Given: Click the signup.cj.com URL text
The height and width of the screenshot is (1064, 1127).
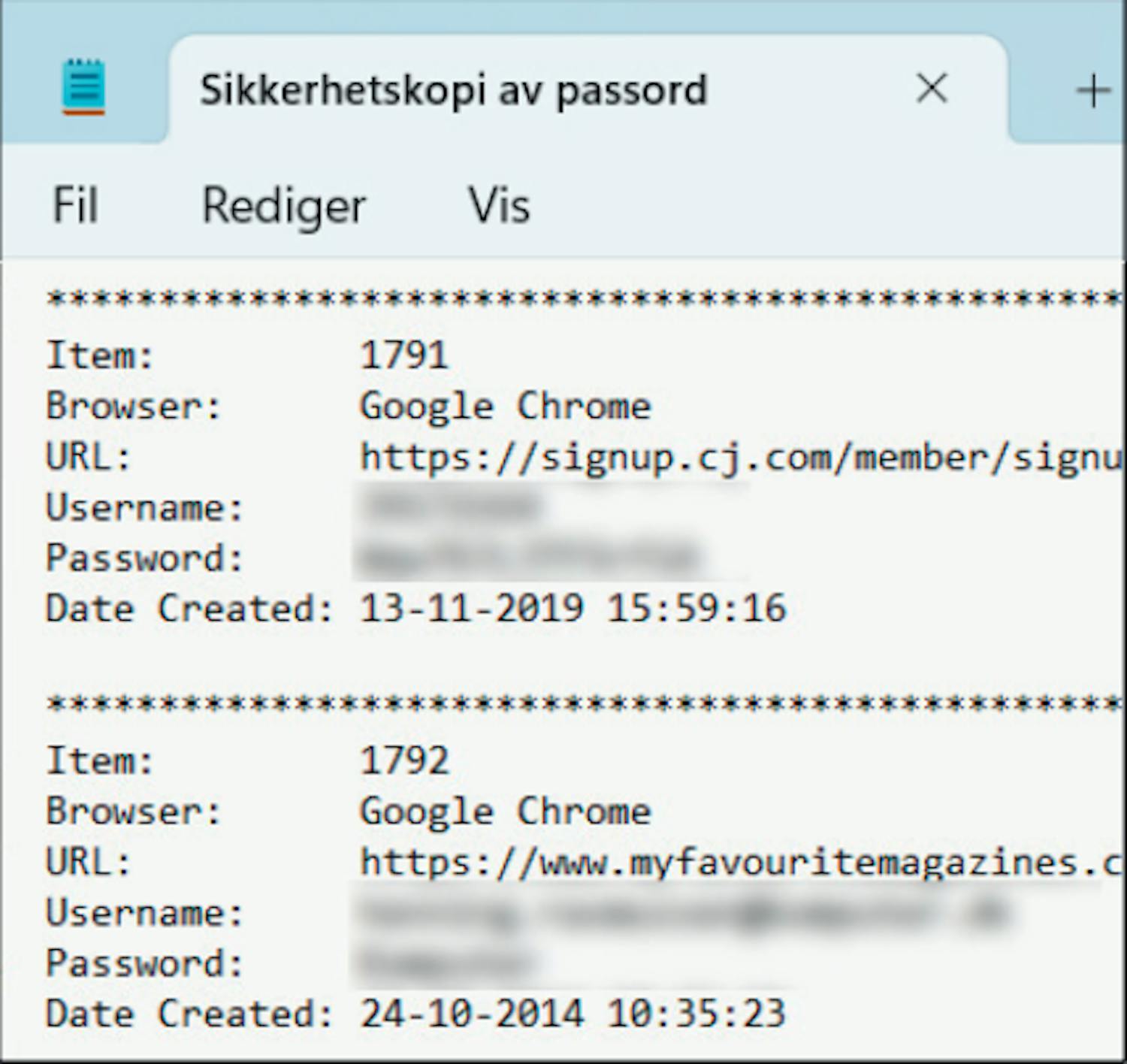Looking at the screenshot, I should point(740,457).
